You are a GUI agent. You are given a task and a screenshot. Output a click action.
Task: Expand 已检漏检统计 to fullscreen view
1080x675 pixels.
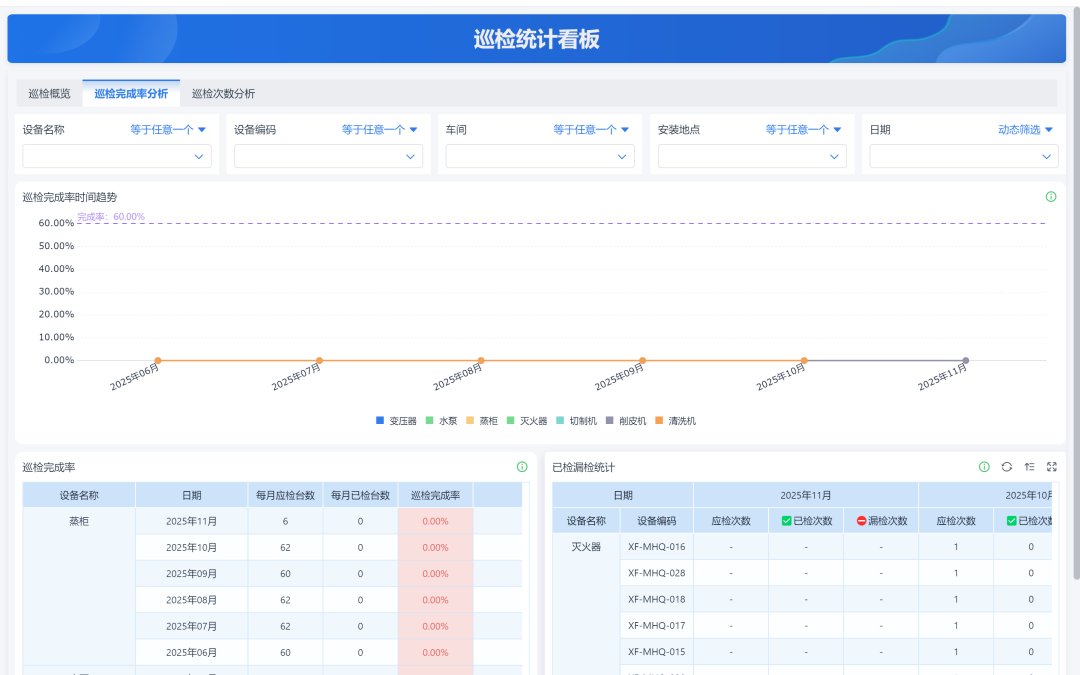tap(1052, 467)
